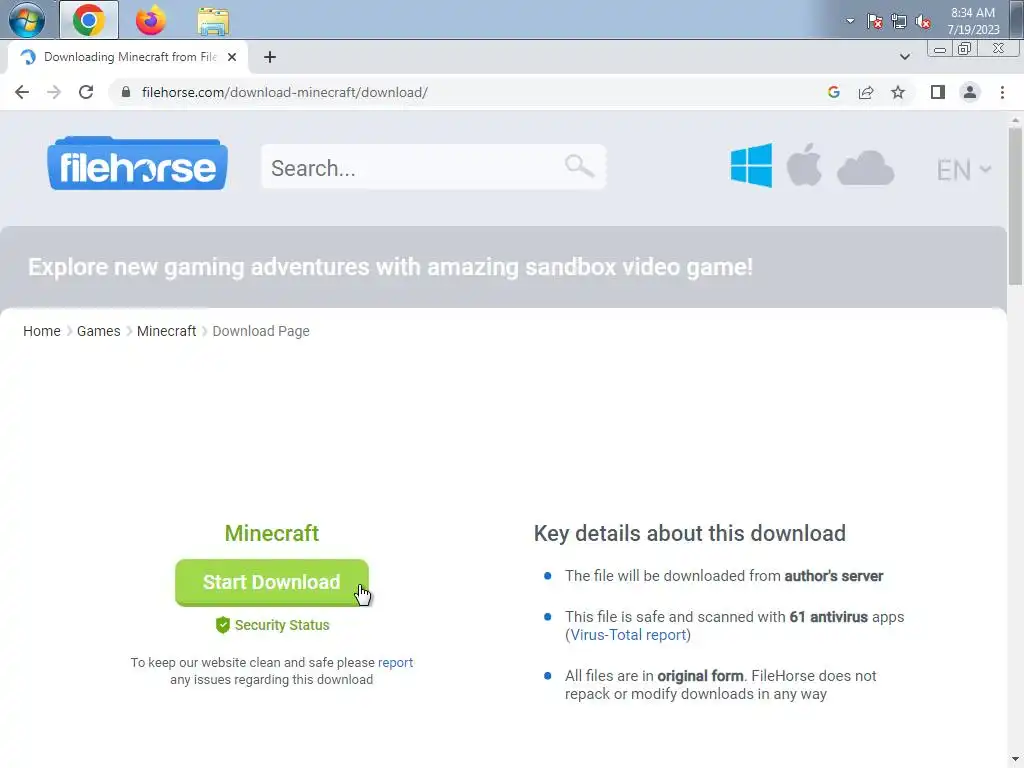Click the Start Download button
Image resolution: width=1024 pixels, height=768 pixels.
272,583
